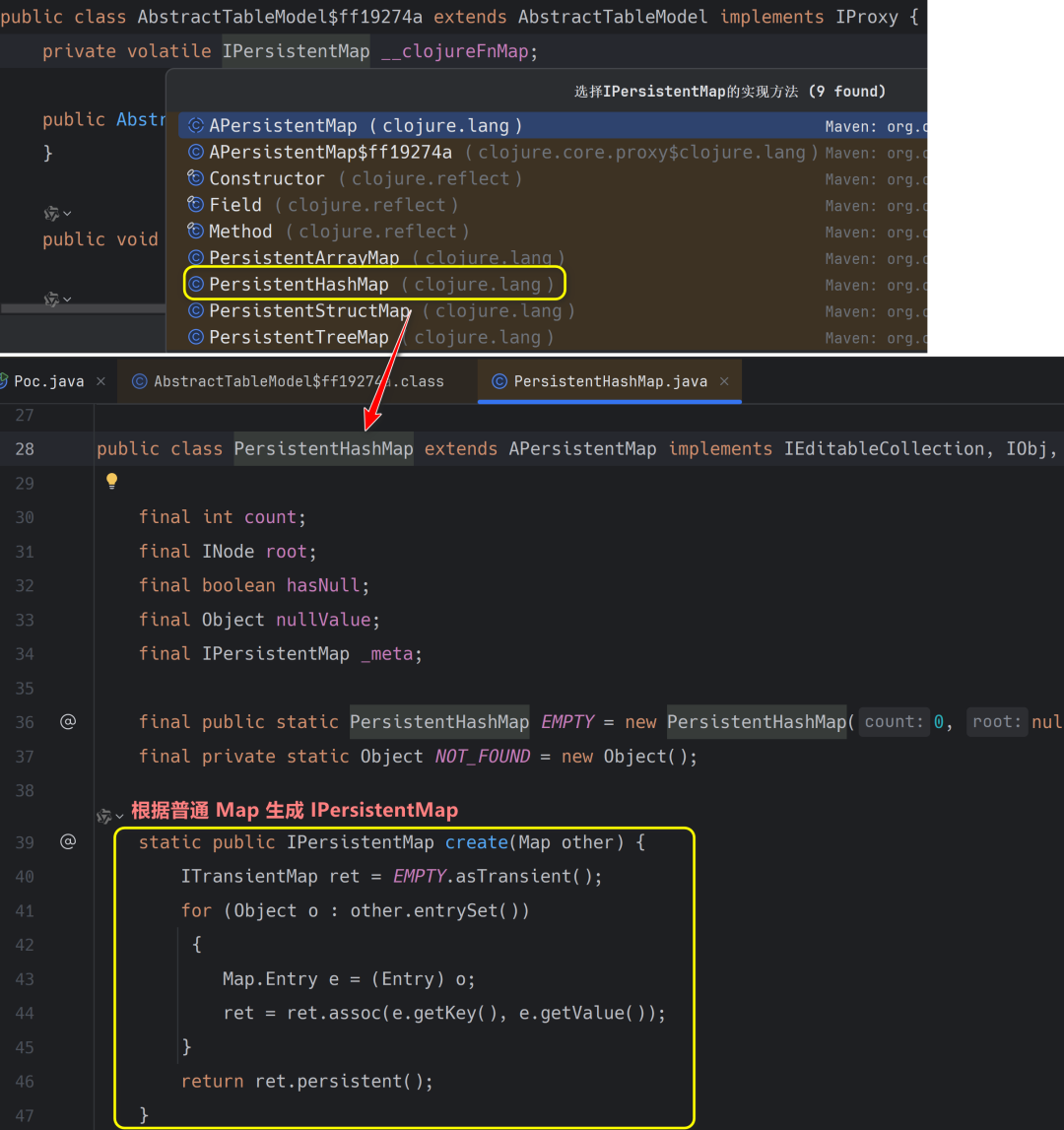Click line number 39 in the gutter
Viewport: 1064px width, 1130px height.
25,841
